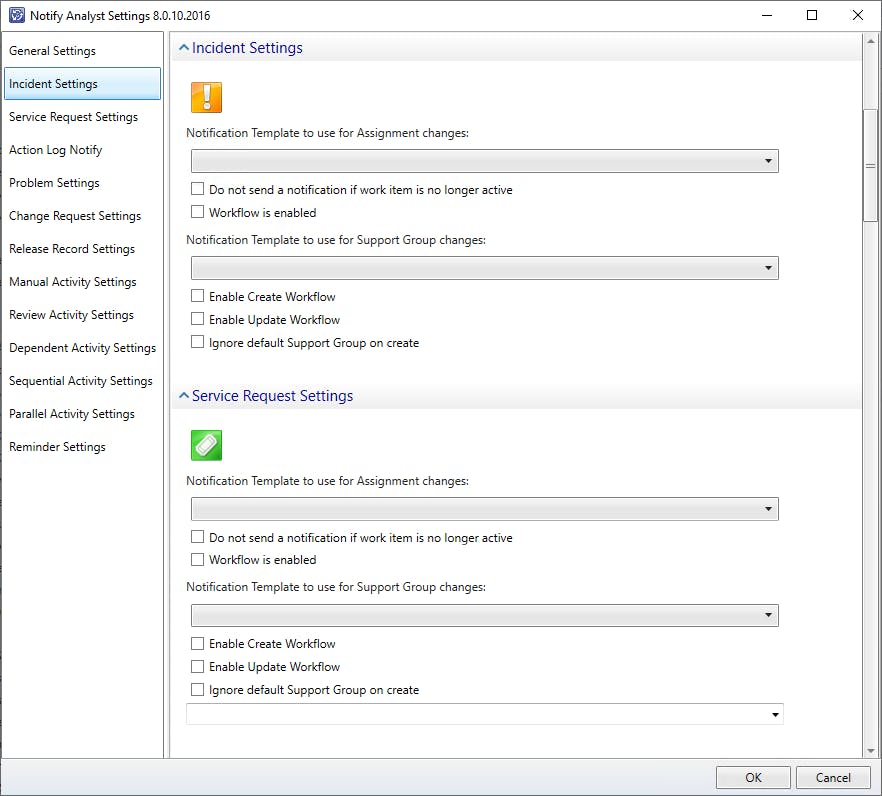Check Incident 'Enable Create Workflow' option
The width and height of the screenshot is (882, 796).
pyautogui.click(x=198, y=297)
